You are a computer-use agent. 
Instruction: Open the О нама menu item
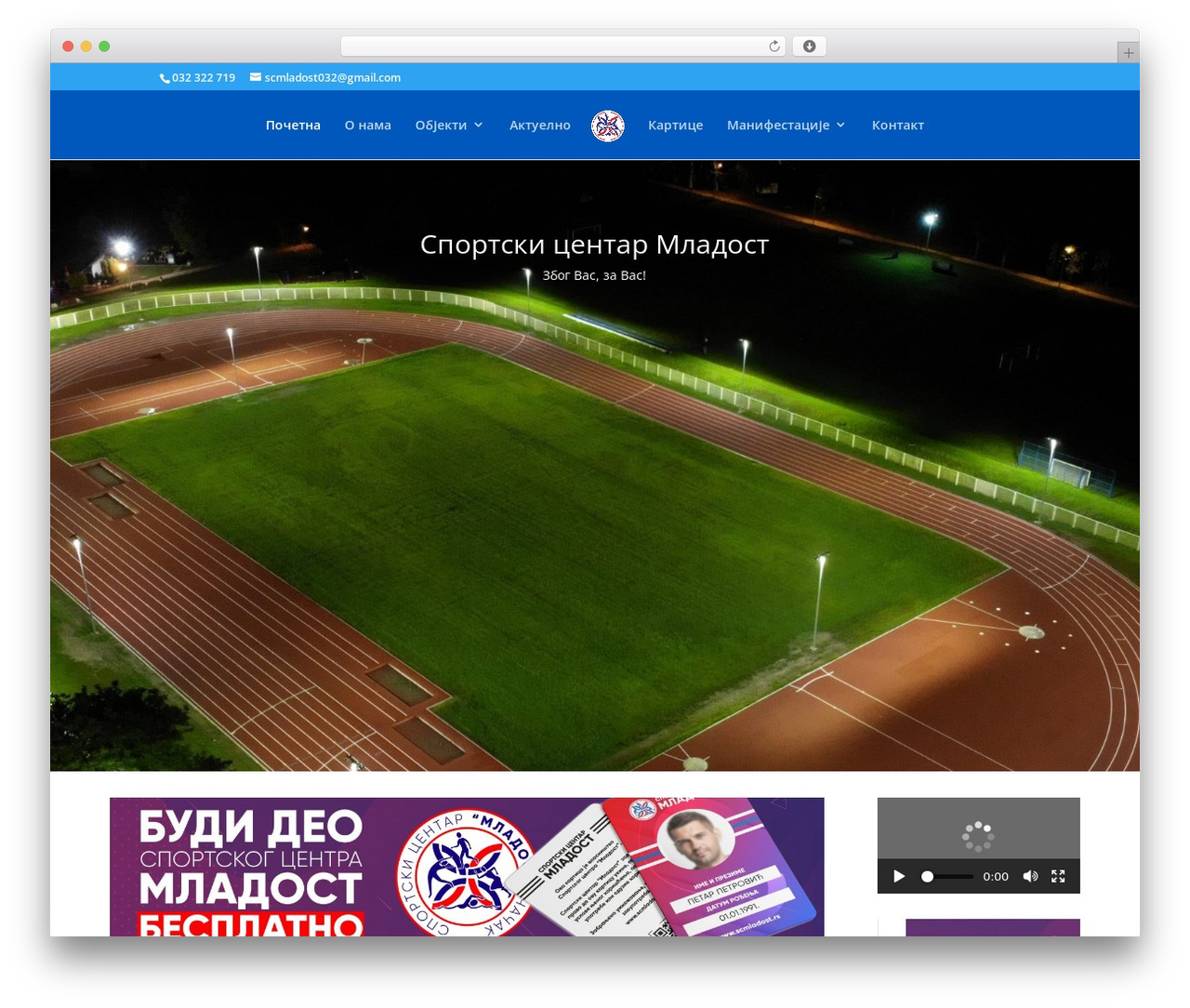pyautogui.click(x=368, y=125)
